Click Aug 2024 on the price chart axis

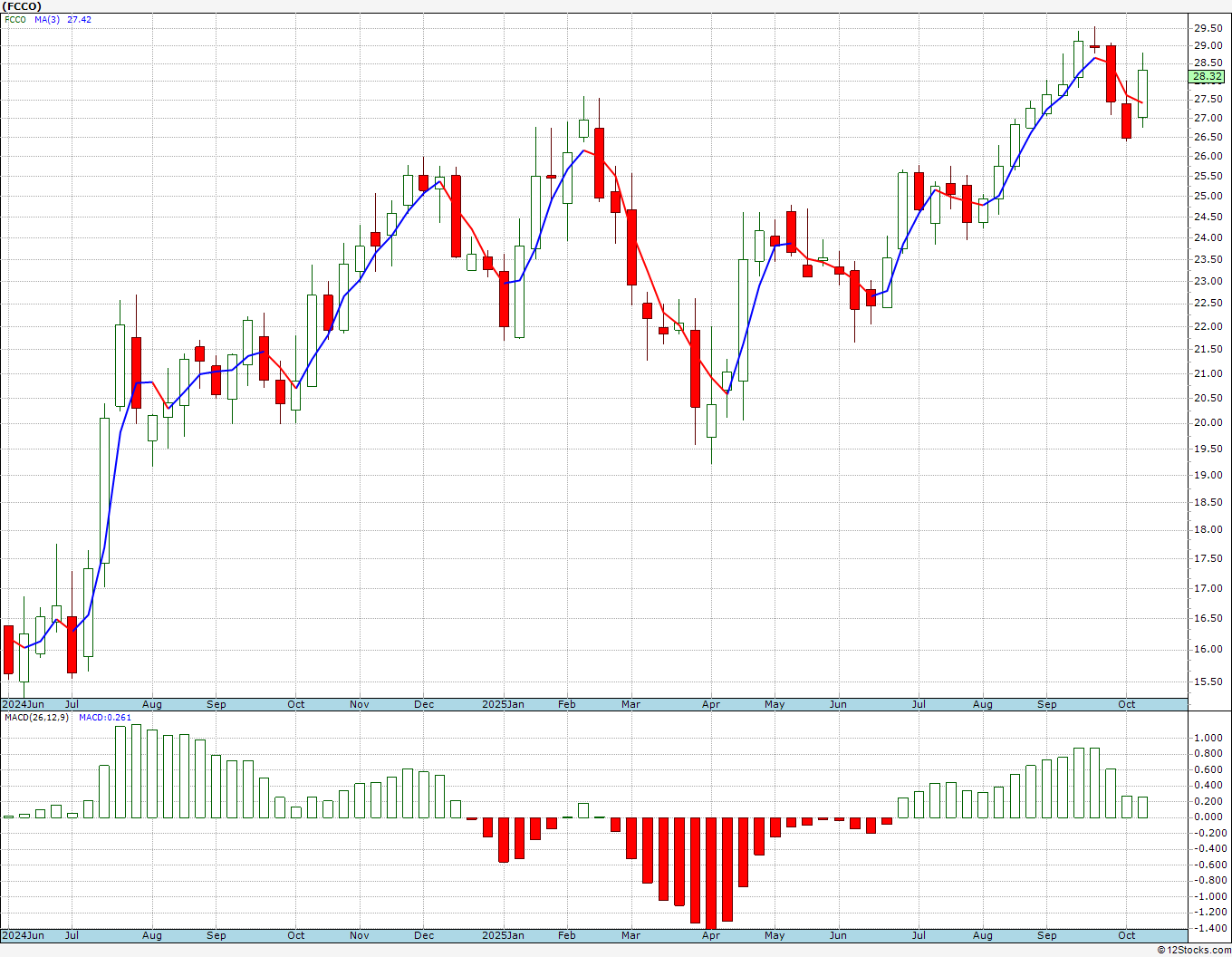pos(152,704)
